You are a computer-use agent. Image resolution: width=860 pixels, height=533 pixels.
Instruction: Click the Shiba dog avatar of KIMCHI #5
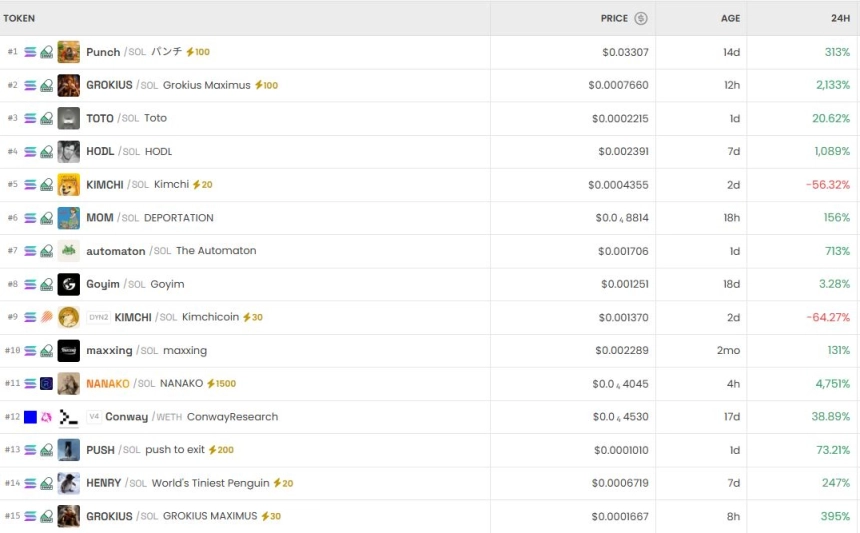tap(68, 185)
